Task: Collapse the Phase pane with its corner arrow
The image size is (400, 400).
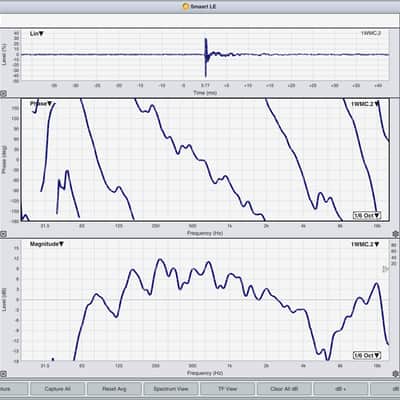Action: [x=3, y=234]
